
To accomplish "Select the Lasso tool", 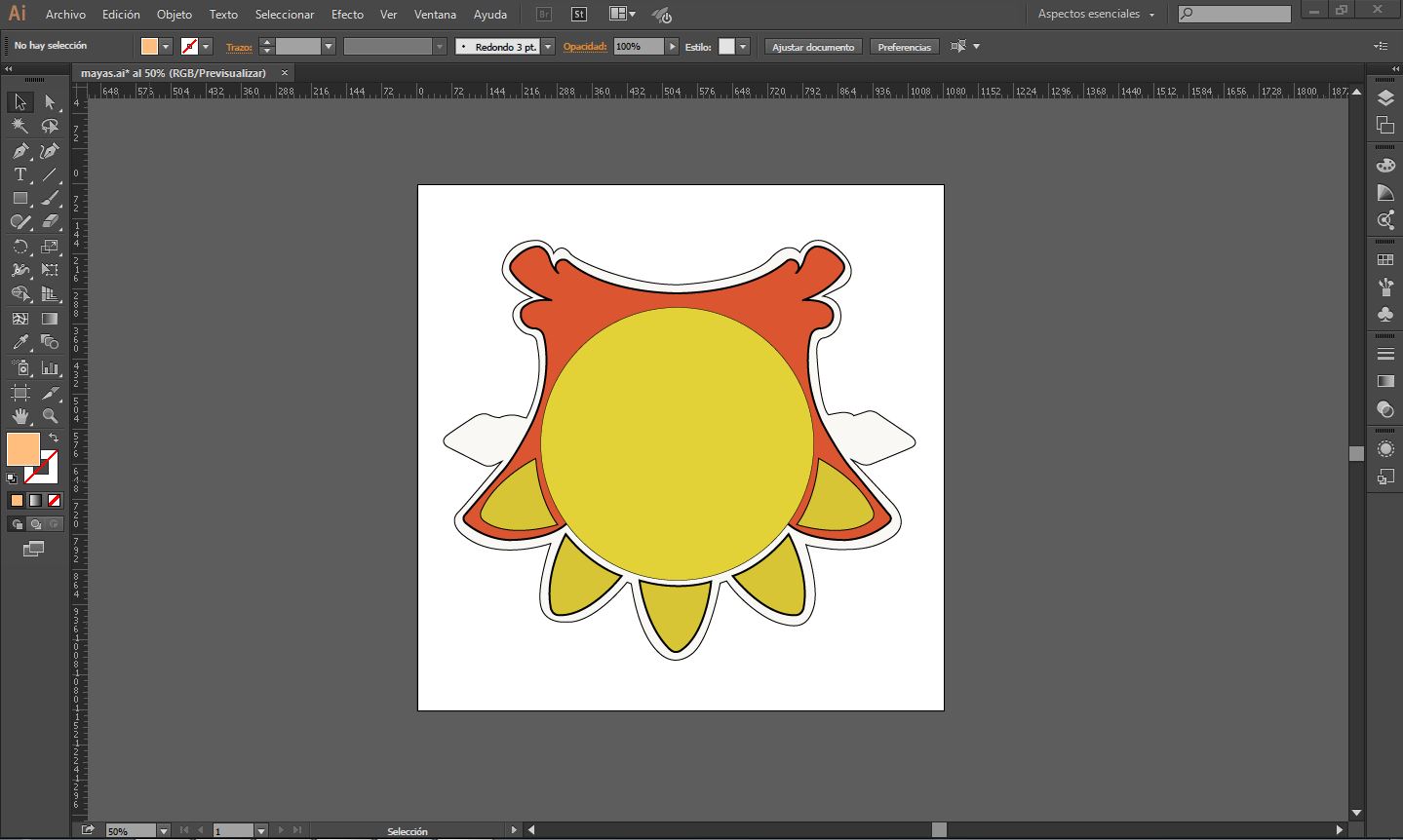I will pos(50,127).
